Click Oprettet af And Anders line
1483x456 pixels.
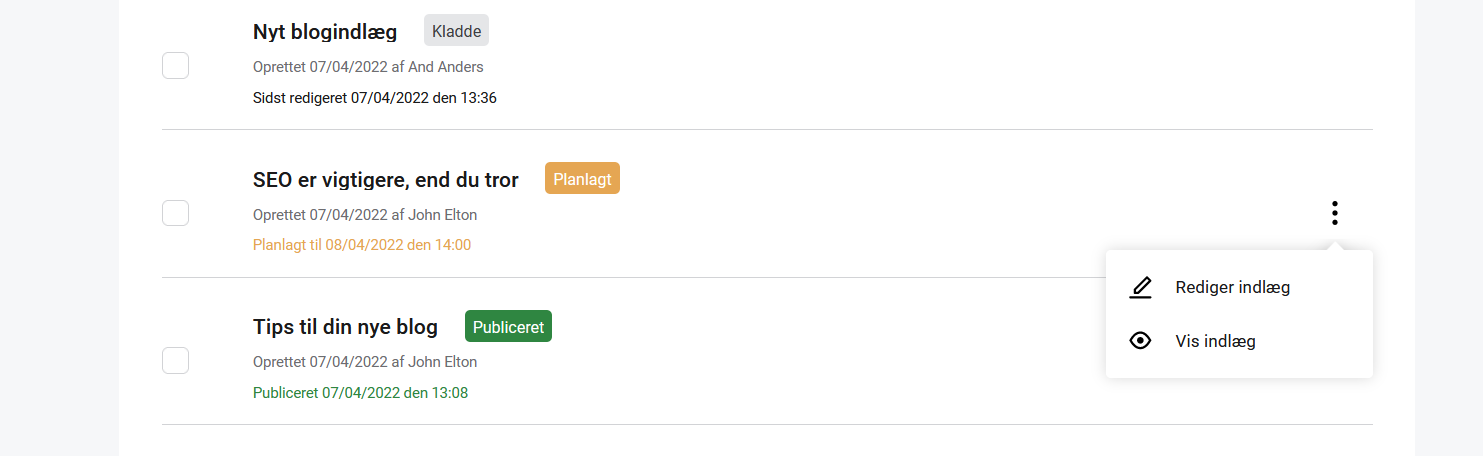368,67
